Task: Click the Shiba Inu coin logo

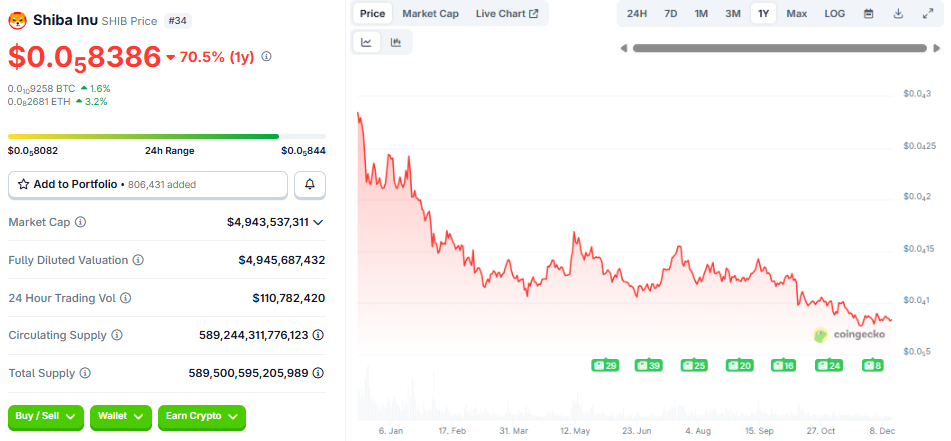Action: point(17,21)
